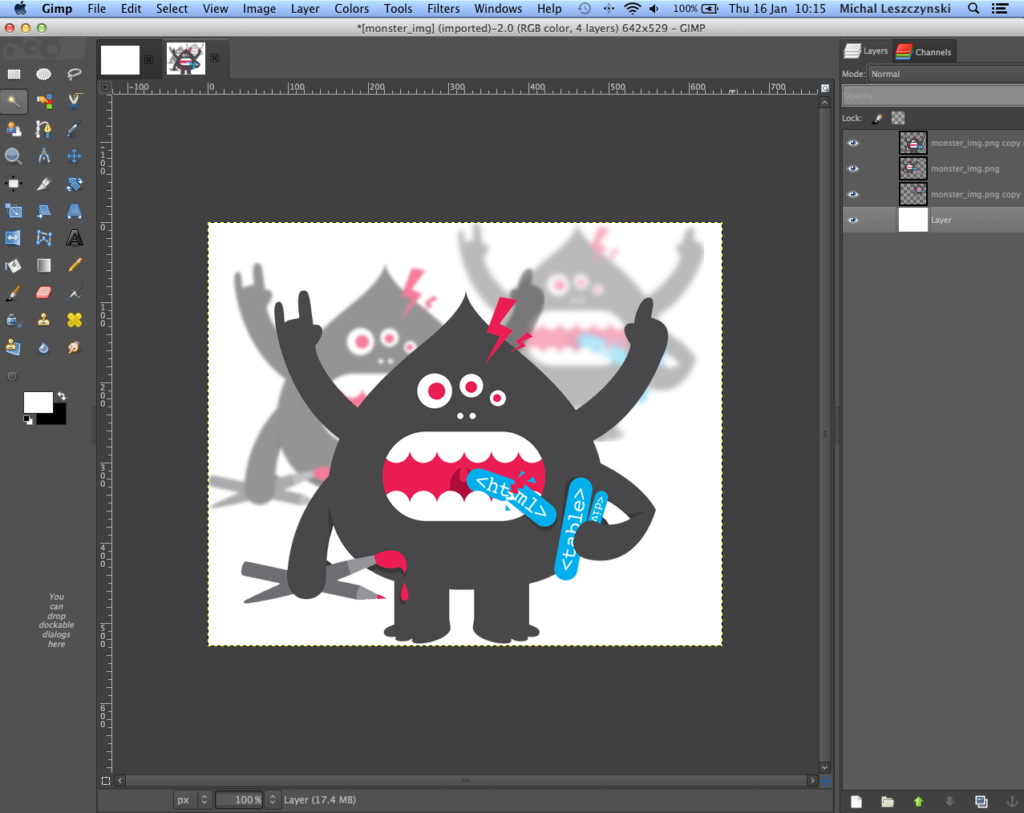This screenshot has height=813, width=1024.
Task: Switch to the Channels tab
Action: click(924, 52)
